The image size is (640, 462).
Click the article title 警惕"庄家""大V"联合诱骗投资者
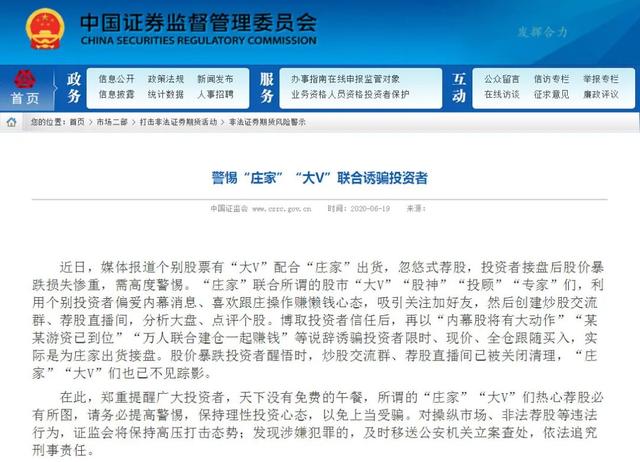[x=320, y=178]
